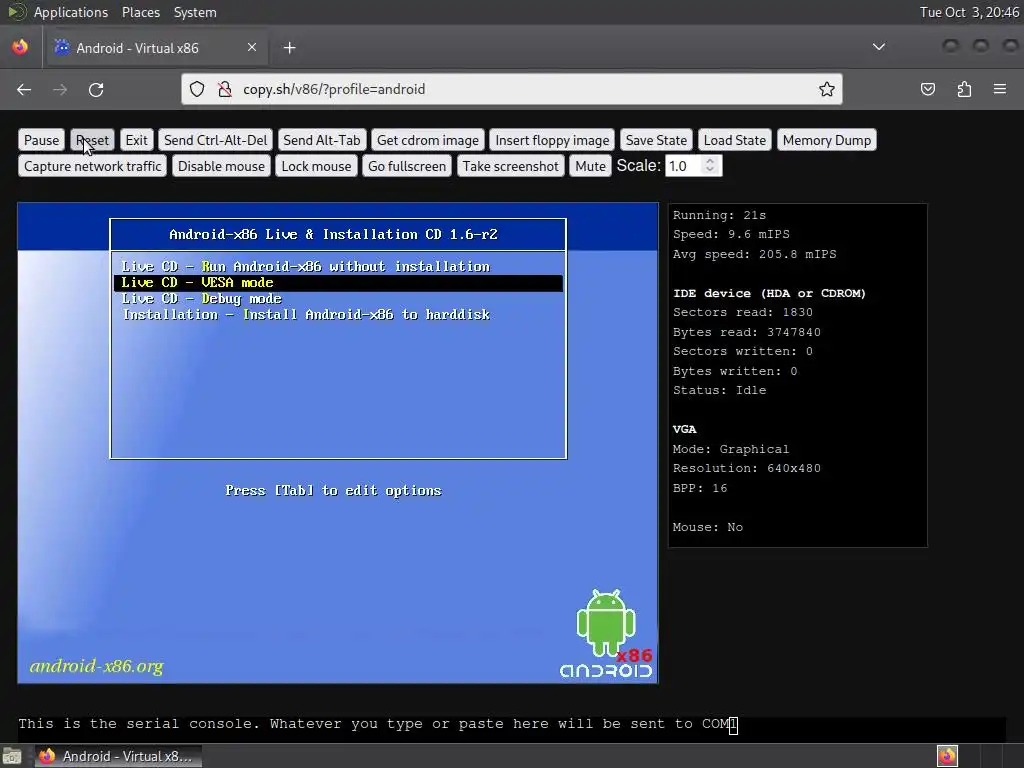Select Live CD - VESA mode entry
1024x768 pixels.
(x=338, y=283)
